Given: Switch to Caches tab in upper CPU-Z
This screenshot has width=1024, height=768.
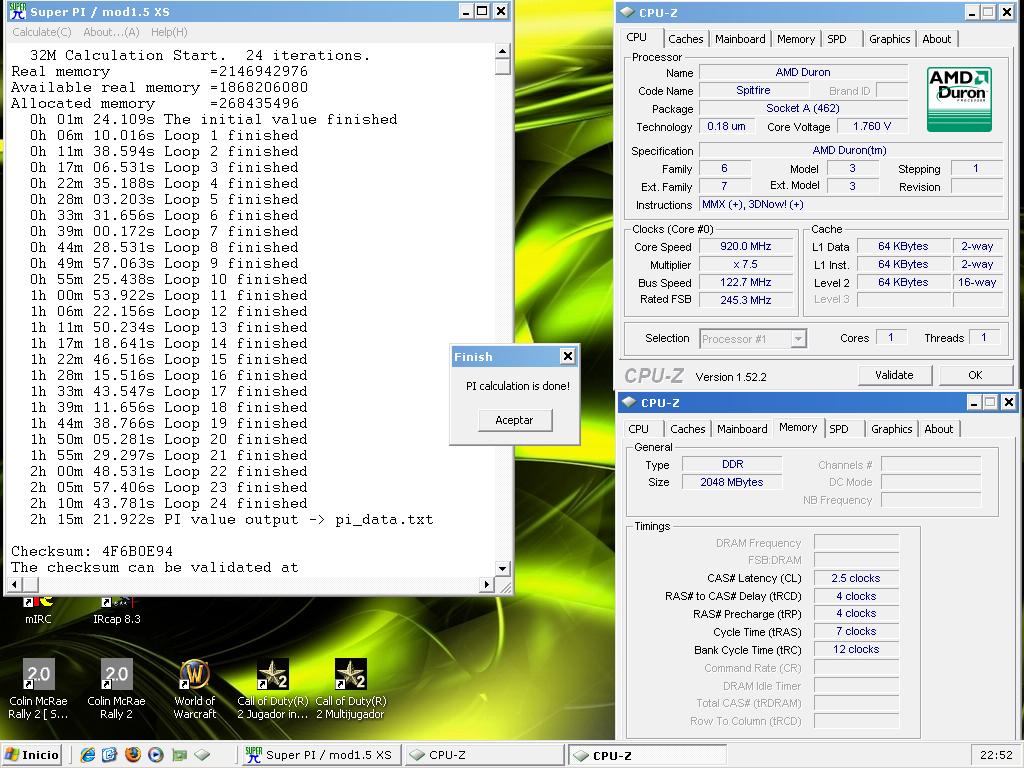Looking at the screenshot, I should tap(686, 39).
